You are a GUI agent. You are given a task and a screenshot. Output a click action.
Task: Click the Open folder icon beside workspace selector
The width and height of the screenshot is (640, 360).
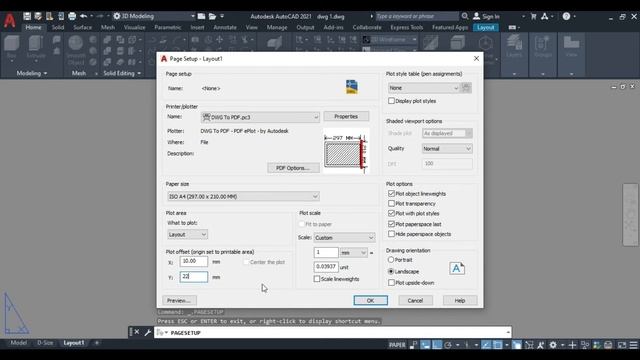[x=212, y=16]
